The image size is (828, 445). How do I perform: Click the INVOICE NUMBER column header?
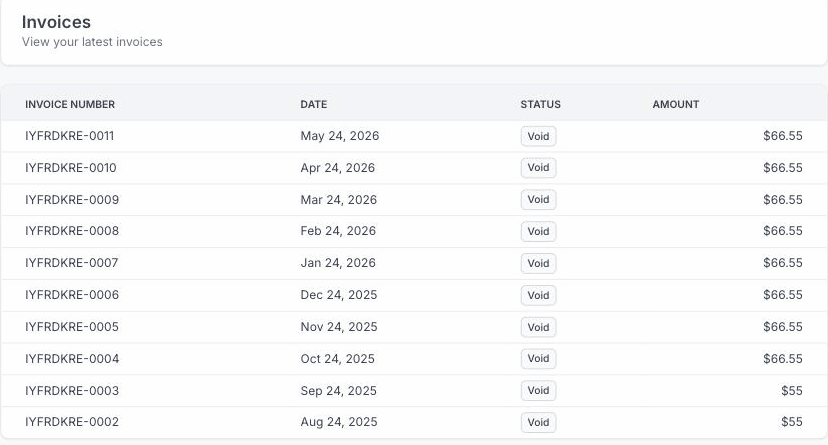click(x=70, y=105)
